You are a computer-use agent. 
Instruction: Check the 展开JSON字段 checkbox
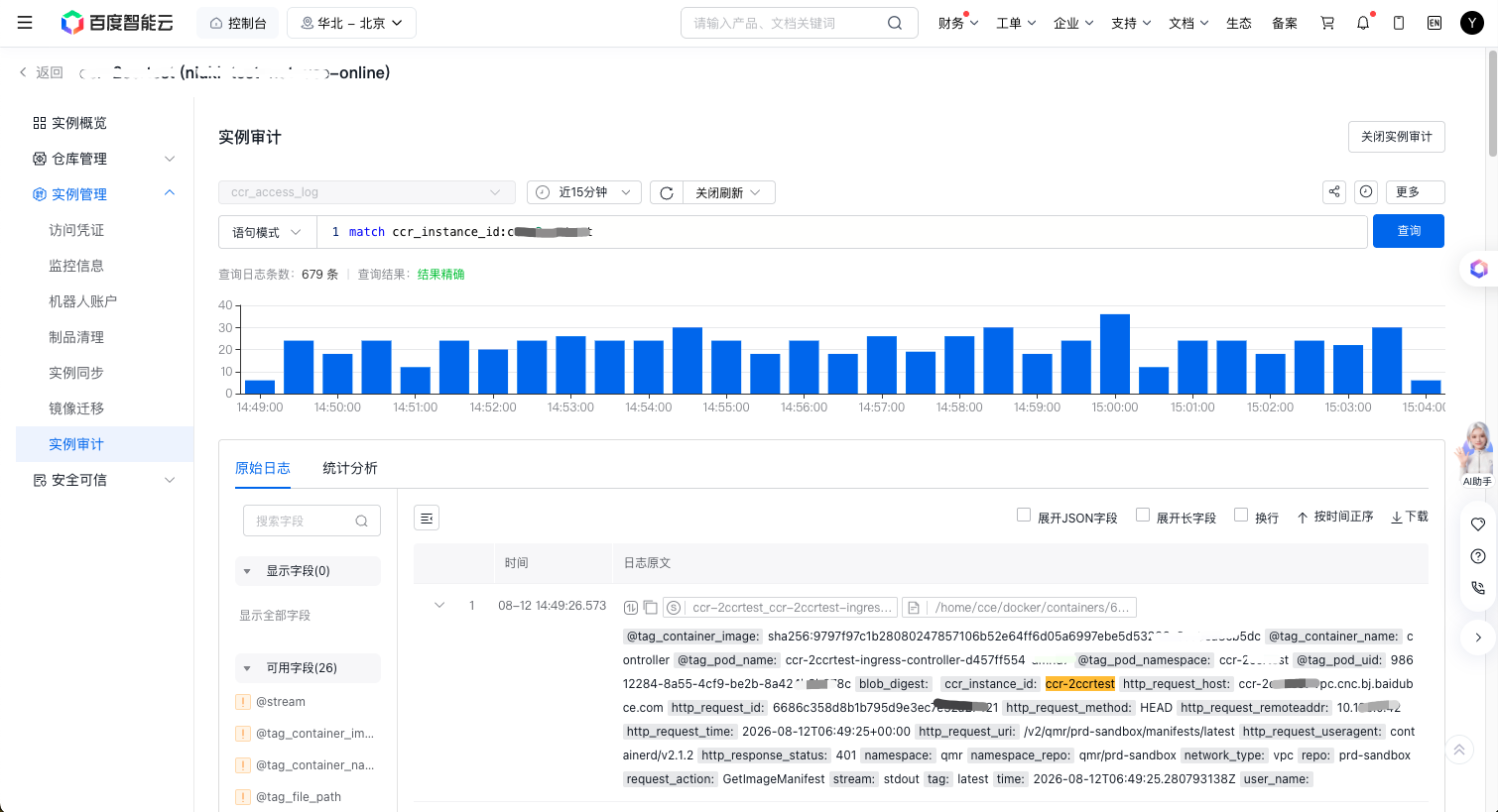coord(1024,515)
